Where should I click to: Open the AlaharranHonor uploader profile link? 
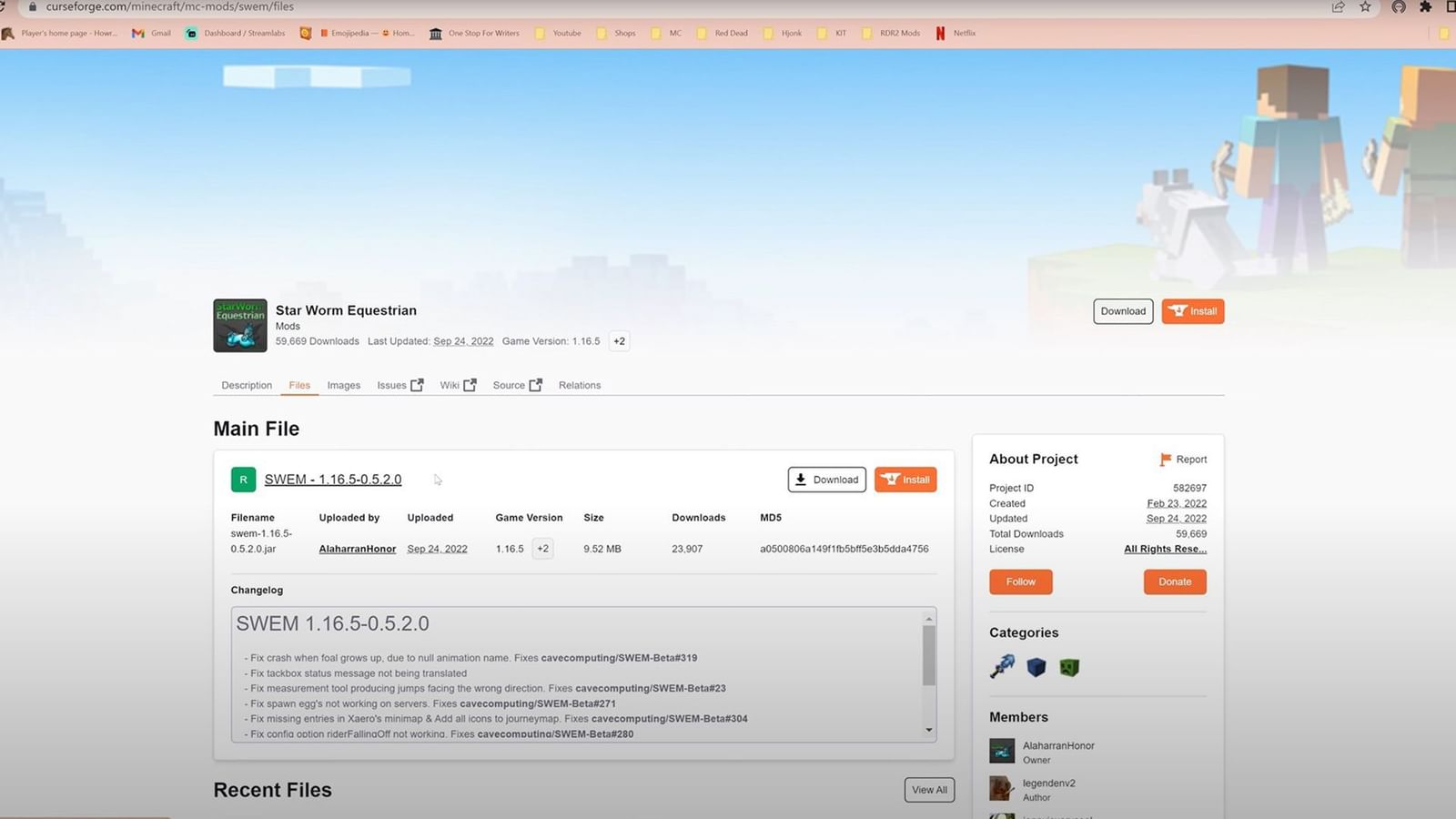point(357,548)
